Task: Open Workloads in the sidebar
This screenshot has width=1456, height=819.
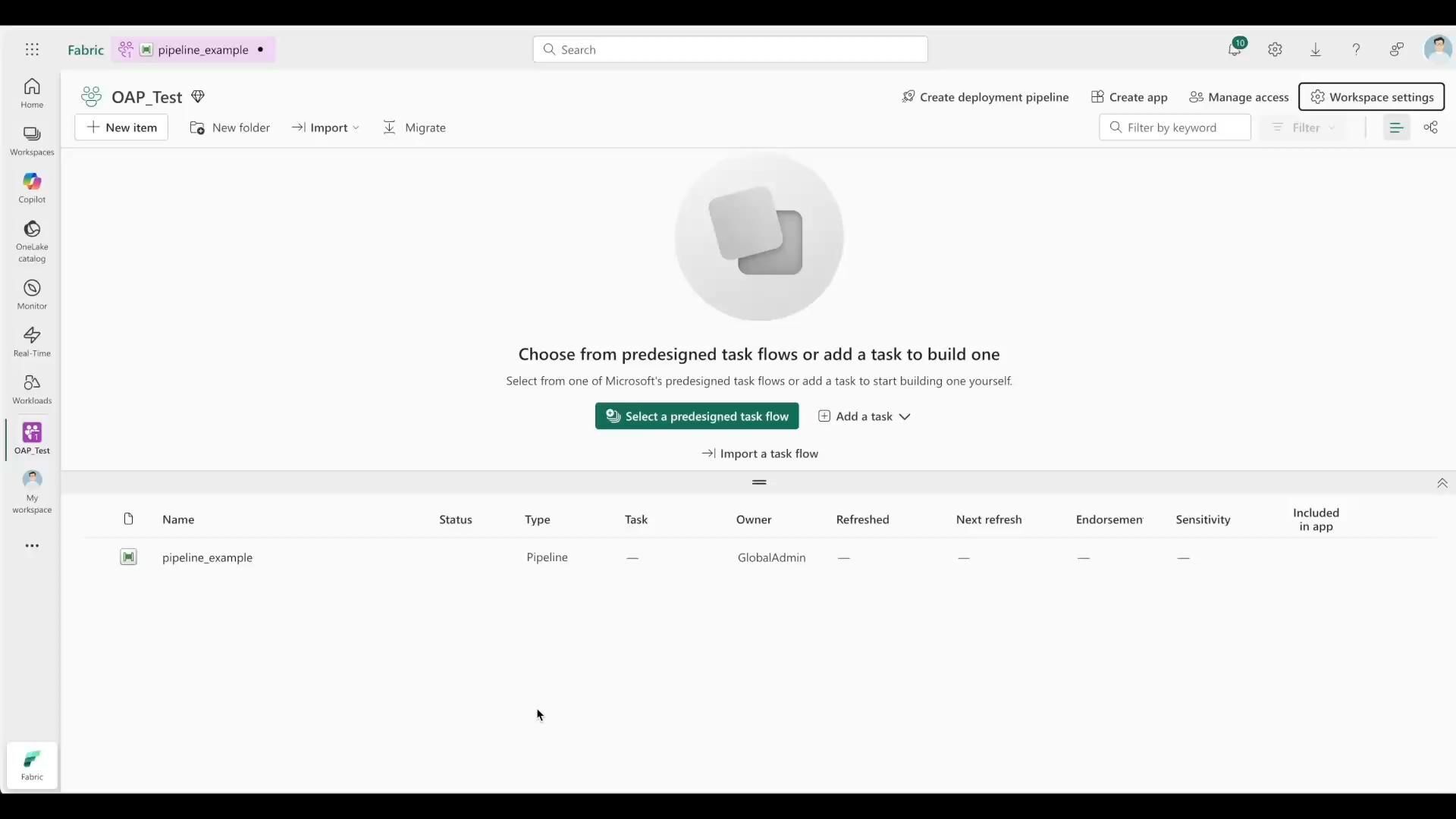Action: [32, 388]
